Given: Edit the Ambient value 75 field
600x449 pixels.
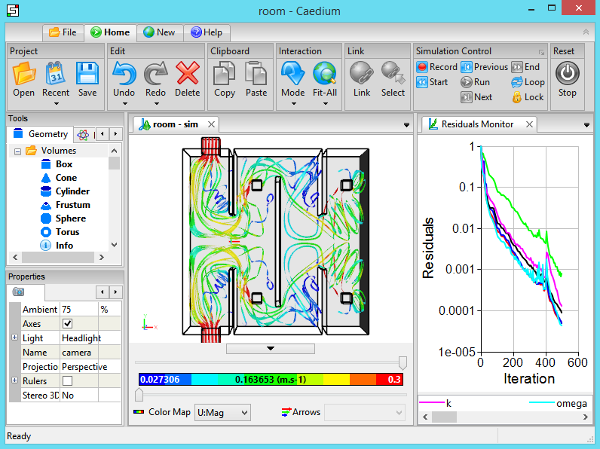Looking at the screenshot, I should 79,309.
